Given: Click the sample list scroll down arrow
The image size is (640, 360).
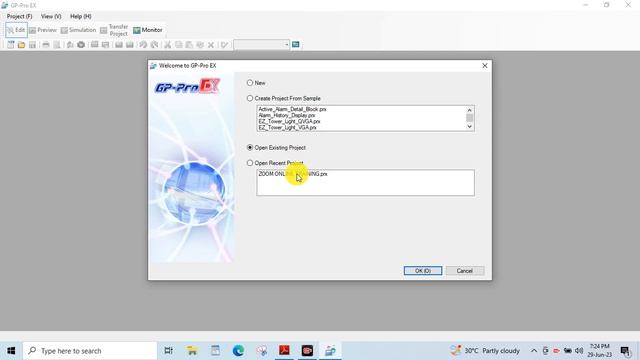Looking at the screenshot, I should [469, 127].
